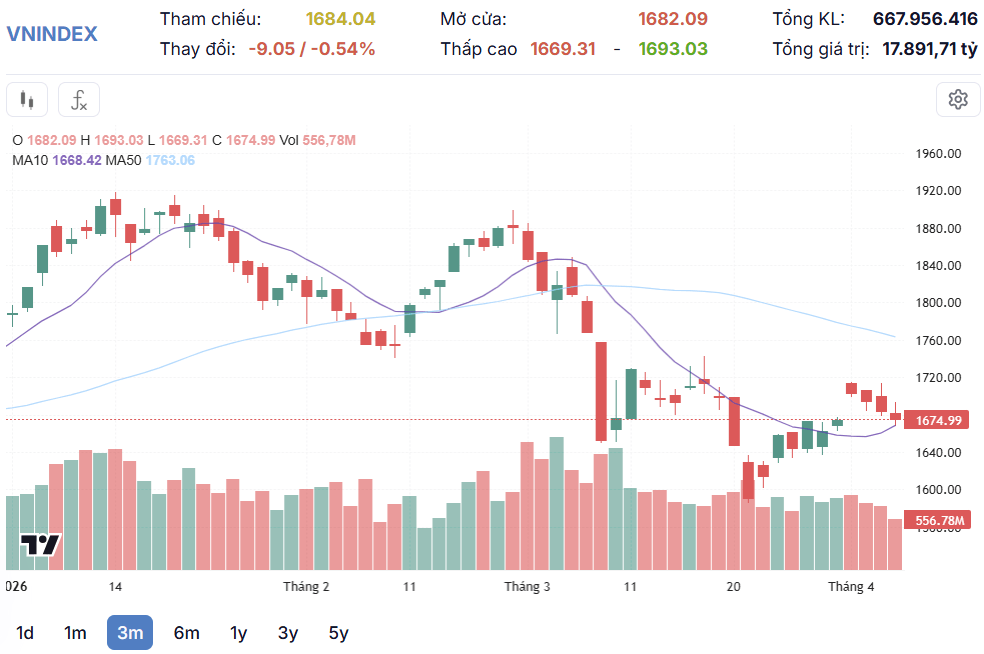Click the Tháng 3 date marker
The image size is (984, 654).
click(x=527, y=587)
